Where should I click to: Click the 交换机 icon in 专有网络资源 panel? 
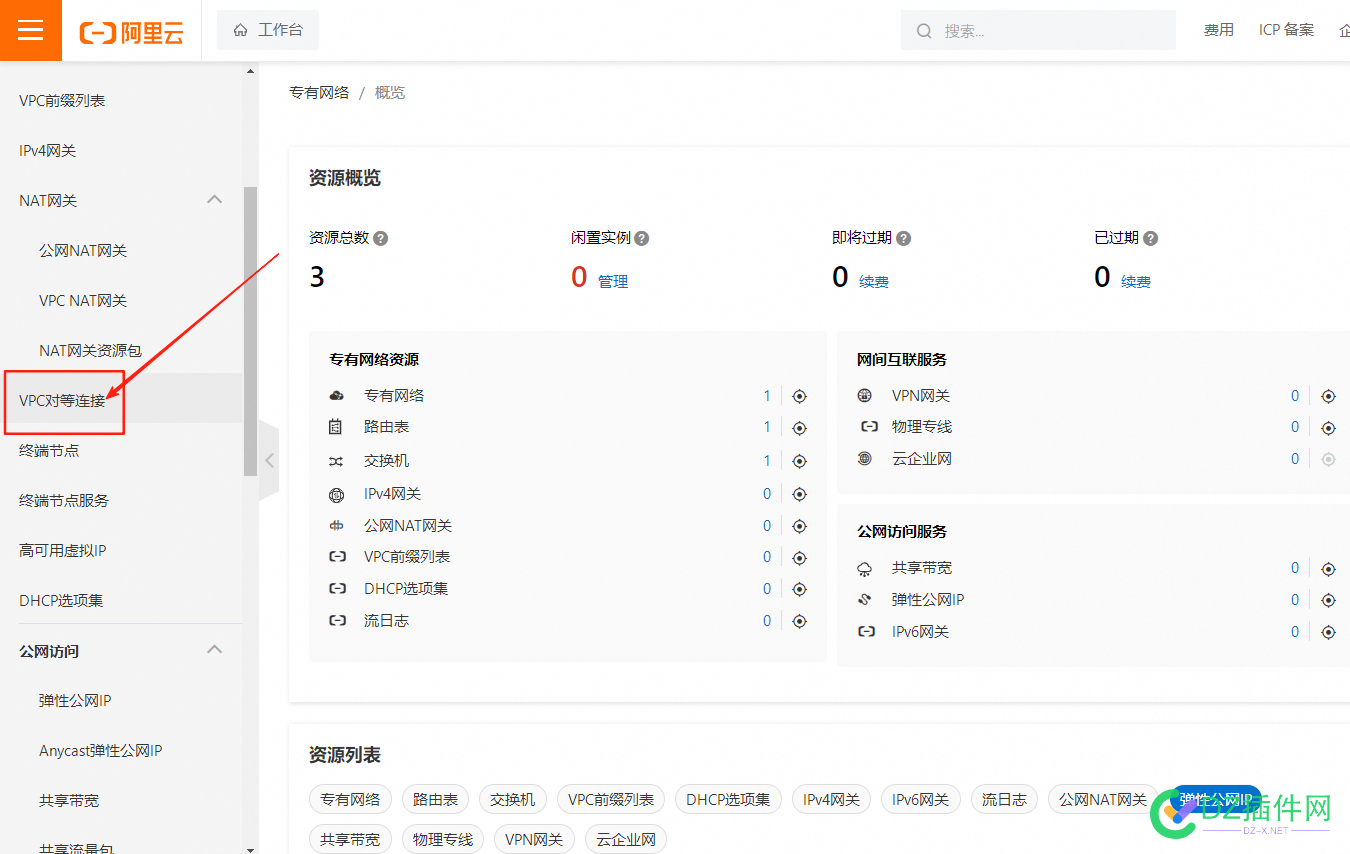337,460
